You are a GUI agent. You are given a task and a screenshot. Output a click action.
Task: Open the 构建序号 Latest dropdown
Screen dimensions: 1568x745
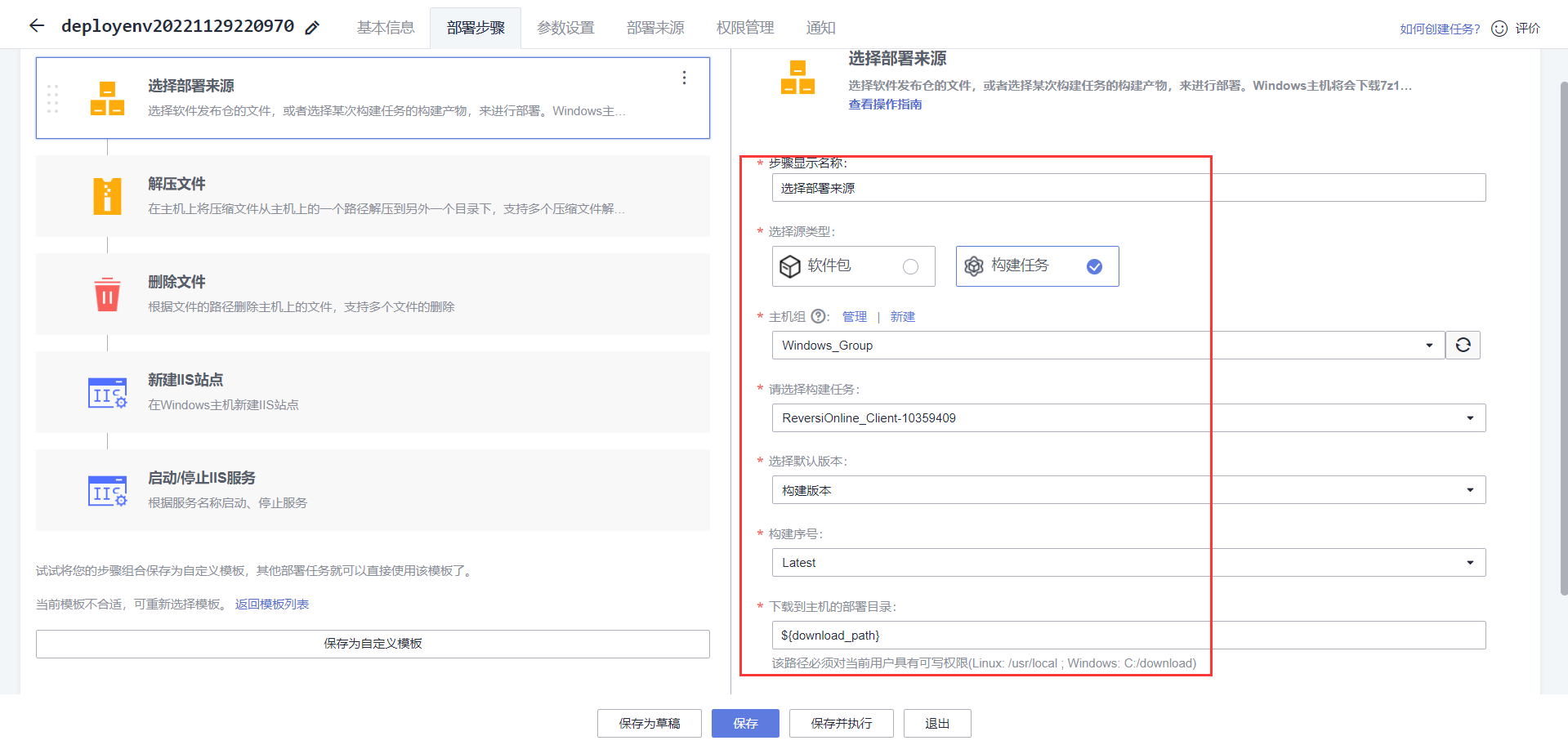(1468, 562)
